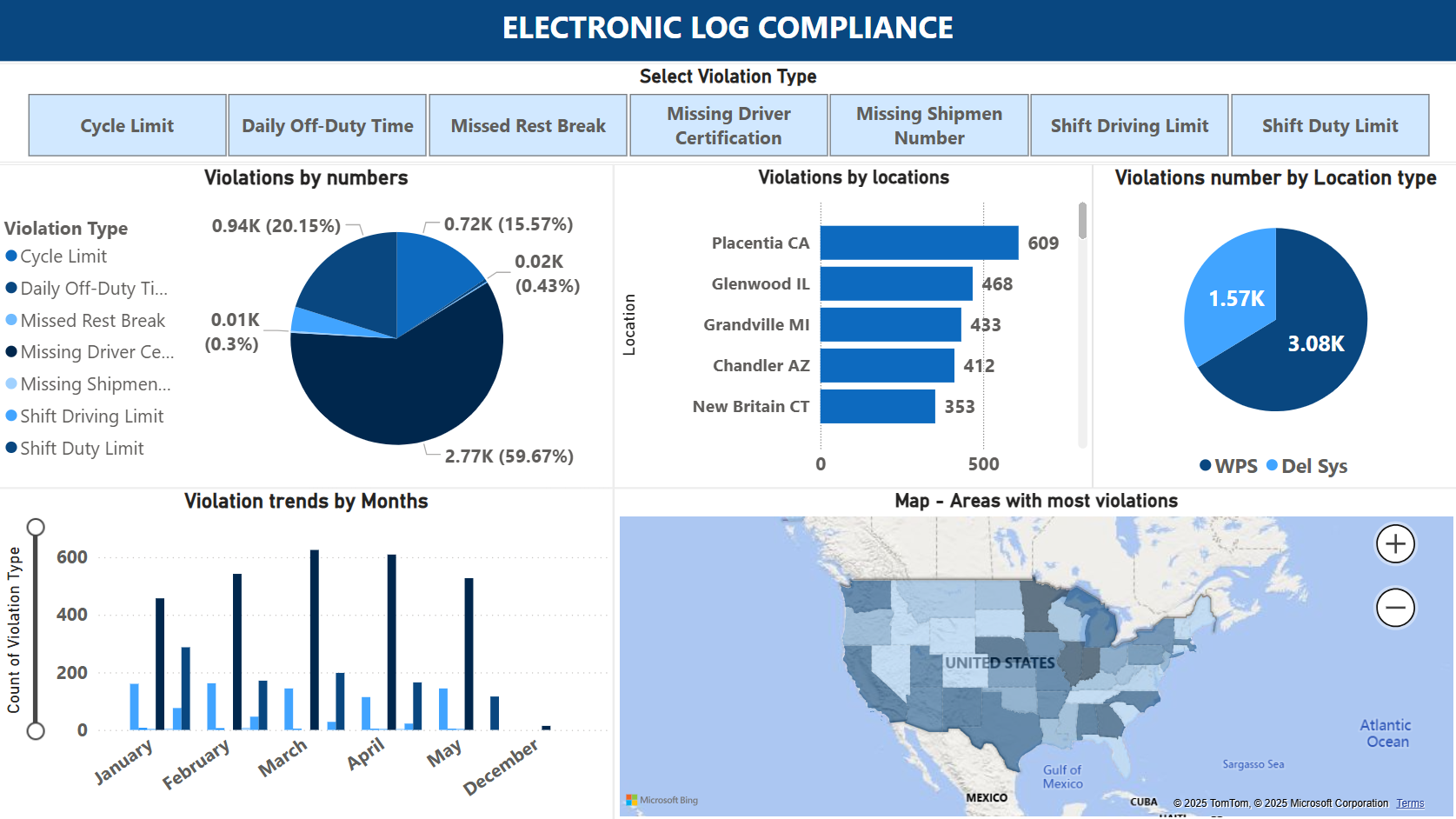Click bottom handle of the count slider

(36, 730)
